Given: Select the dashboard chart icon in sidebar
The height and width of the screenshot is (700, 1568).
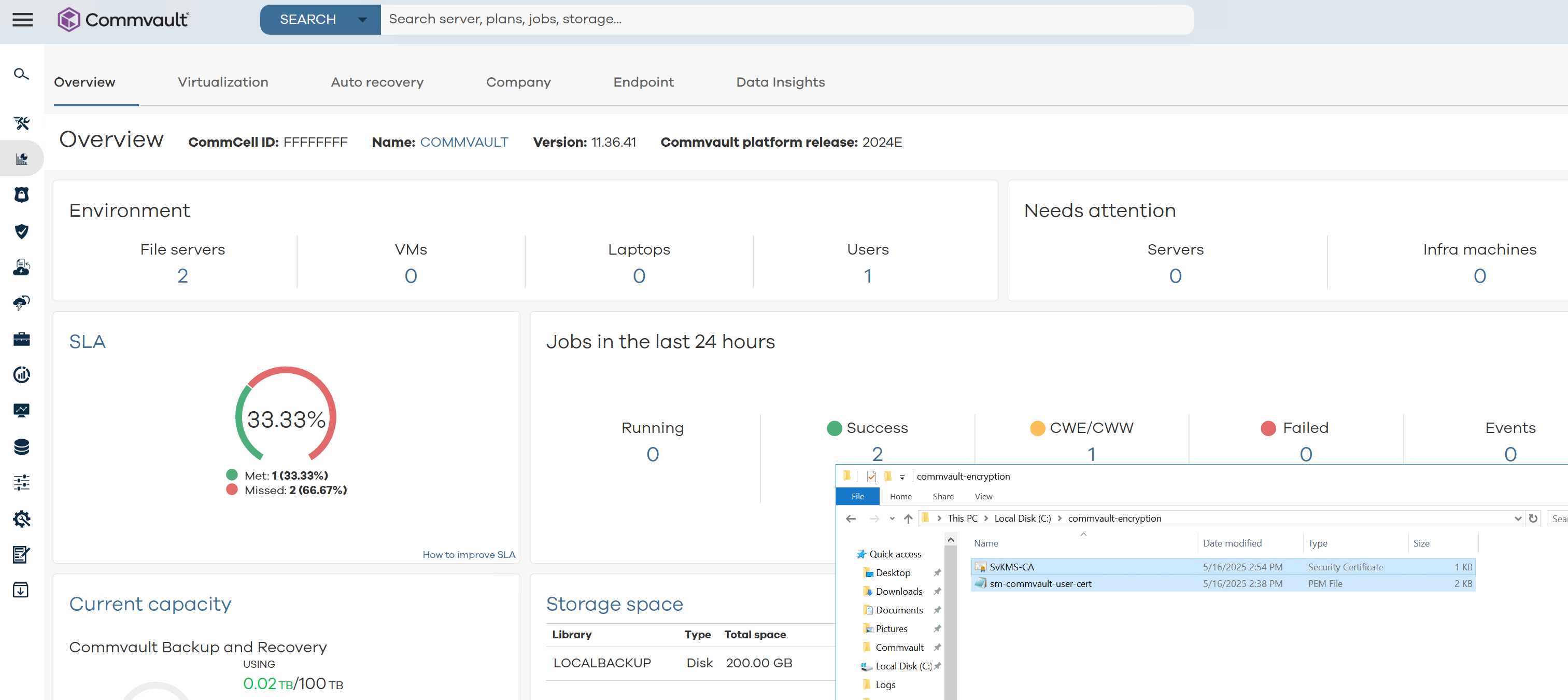Looking at the screenshot, I should click(21, 159).
